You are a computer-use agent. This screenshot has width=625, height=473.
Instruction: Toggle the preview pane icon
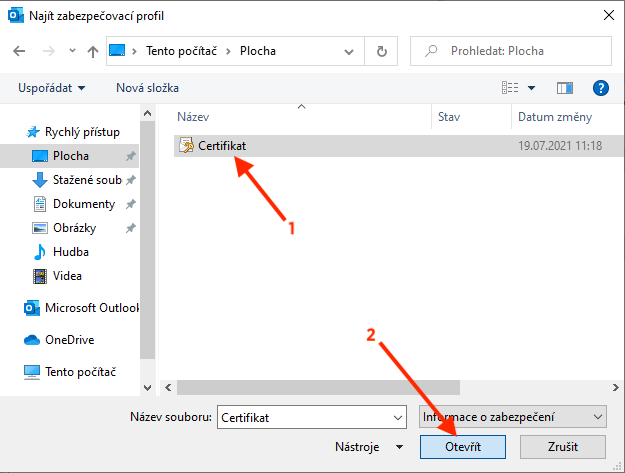tap(565, 88)
